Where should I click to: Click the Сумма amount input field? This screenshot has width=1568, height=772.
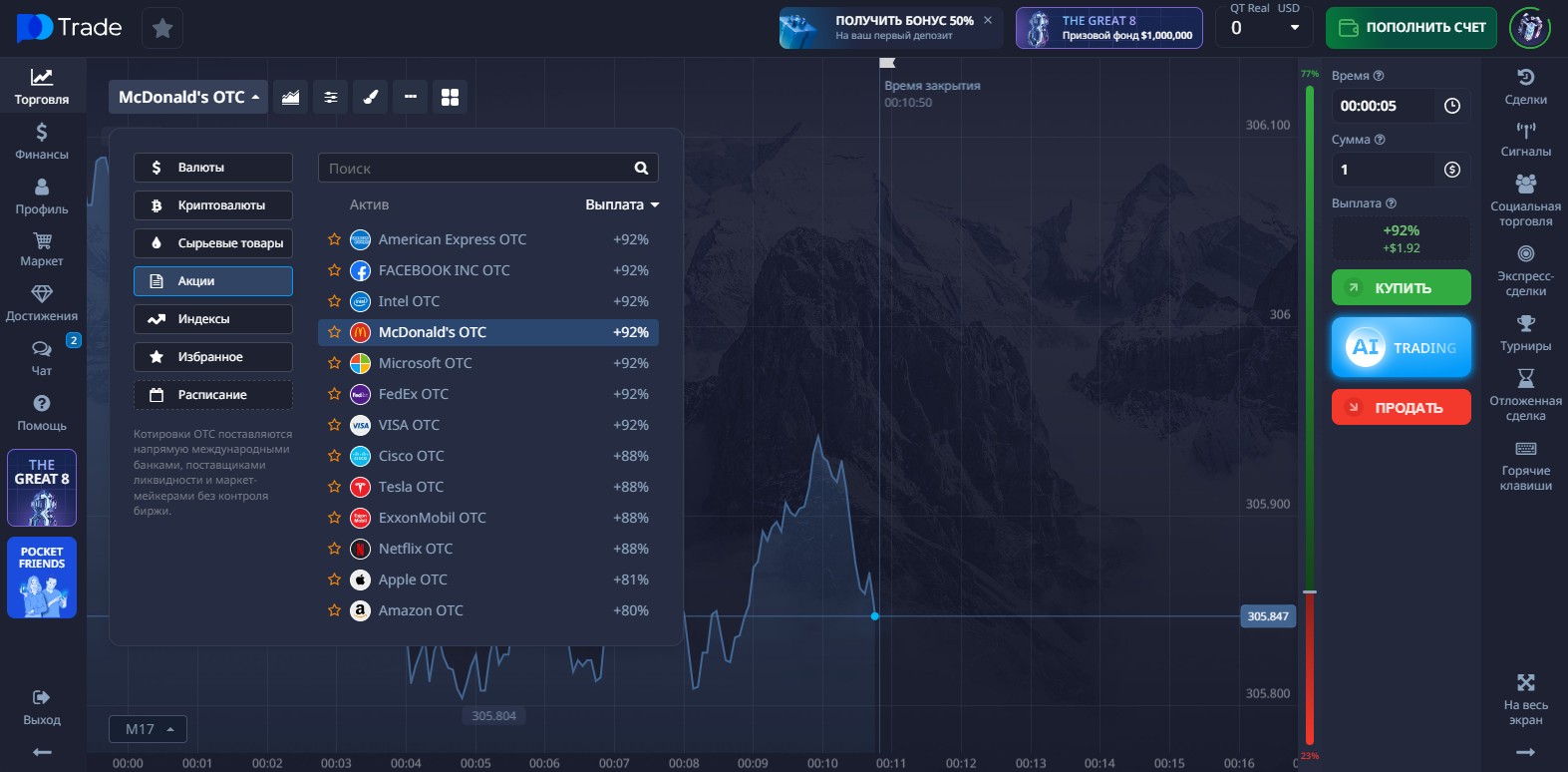pyautogui.click(x=1386, y=170)
